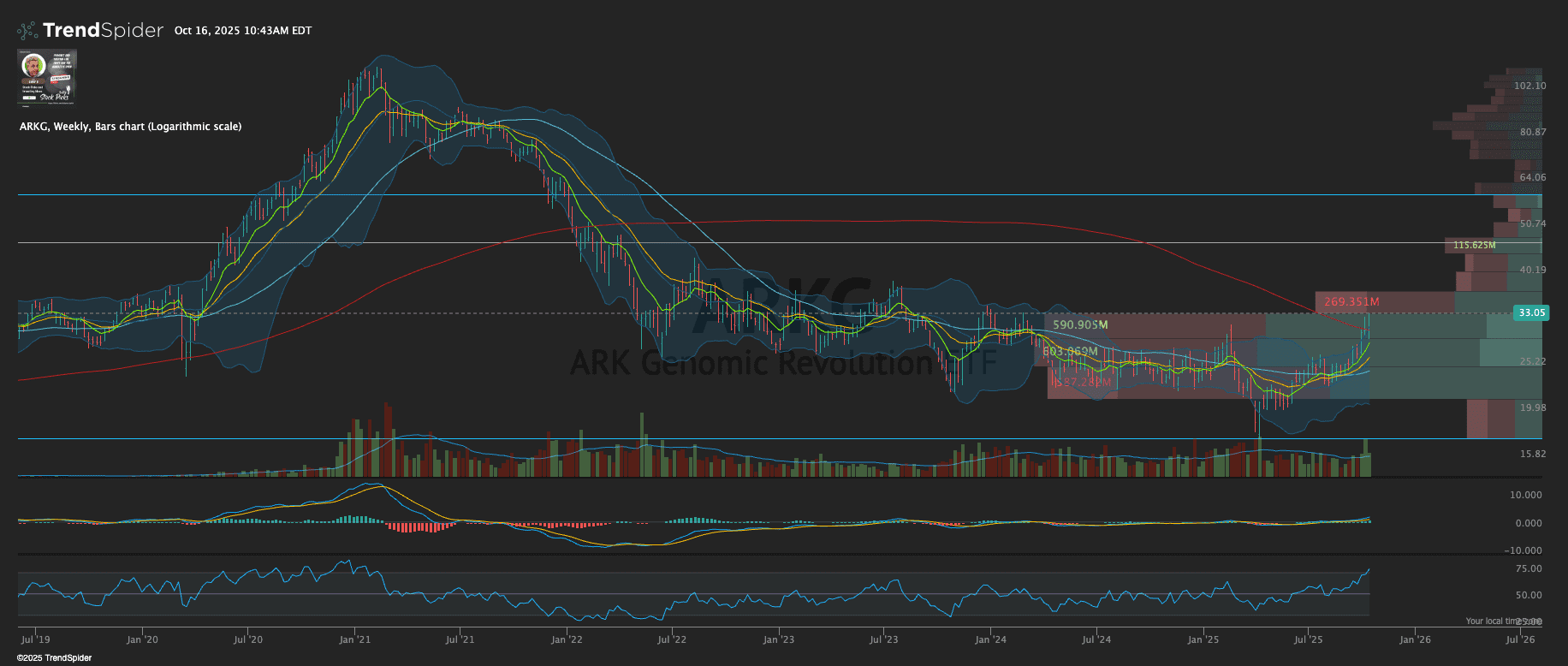This screenshot has height=666, width=1568.
Task: Click the TrendSpider brand name text
Action: click(103, 31)
